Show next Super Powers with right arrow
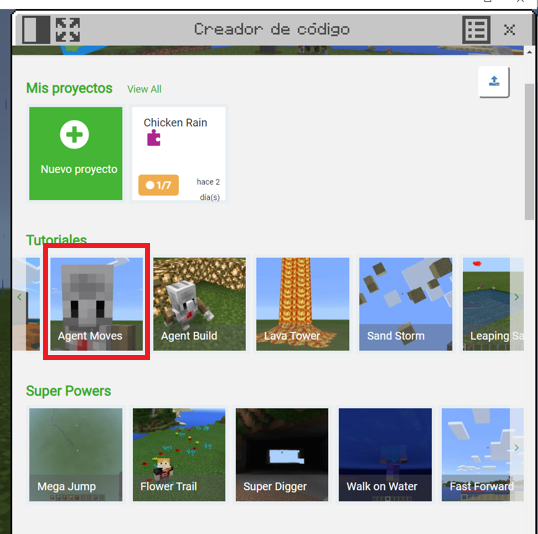Viewport: 538px width, 534px height. pos(516,448)
